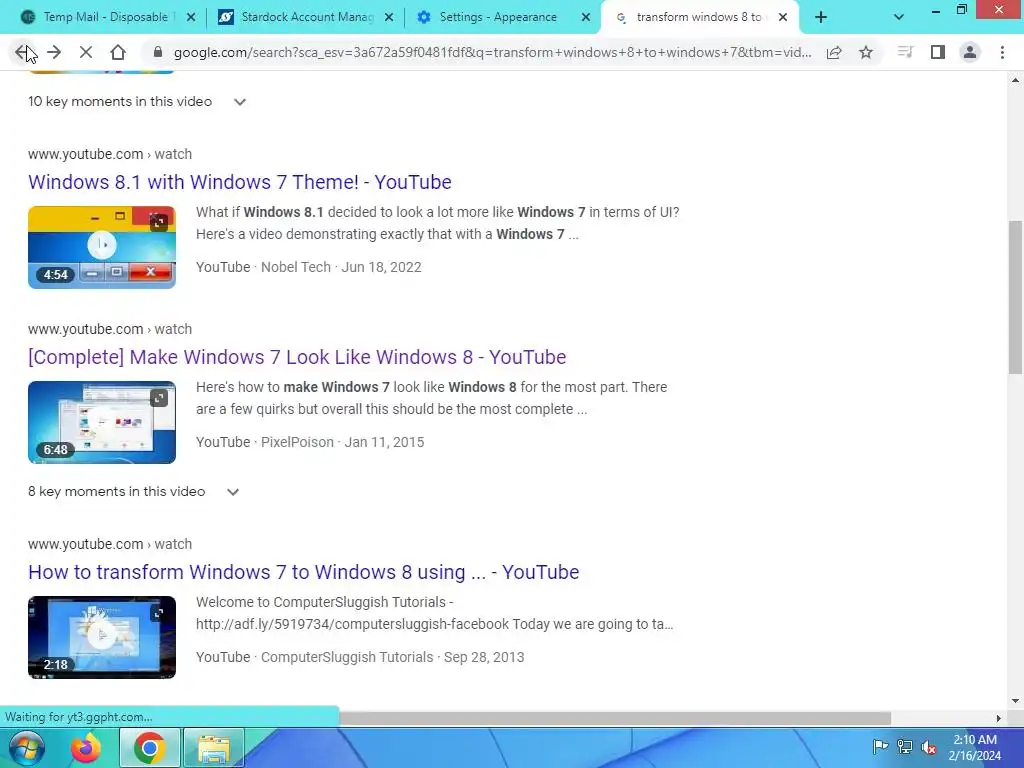
Task: Open the Windows Start orb
Action: click(27, 748)
